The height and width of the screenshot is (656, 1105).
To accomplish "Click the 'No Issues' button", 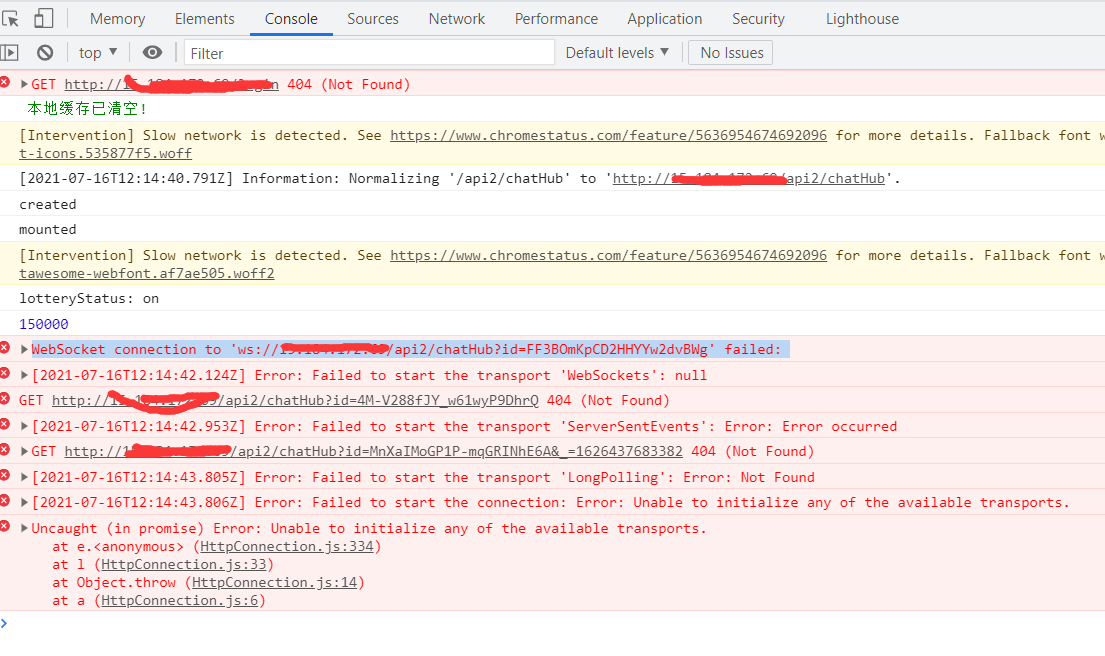I will [x=730, y=52].
